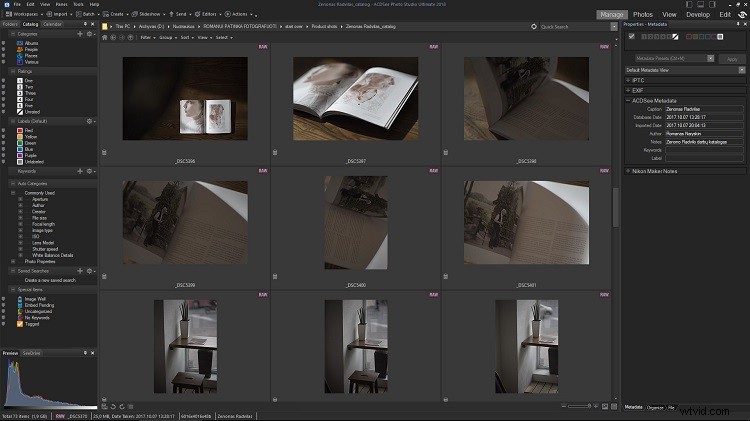Click the Send toolbar icon
The height and width of the screenshot is (421, 750).
click(171, 14)
